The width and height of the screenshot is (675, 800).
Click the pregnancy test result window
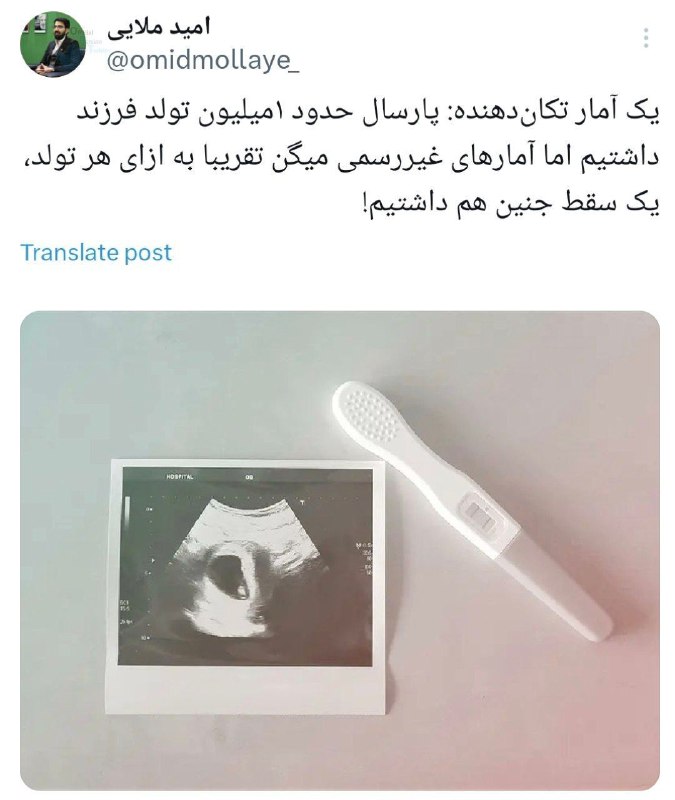482,516
